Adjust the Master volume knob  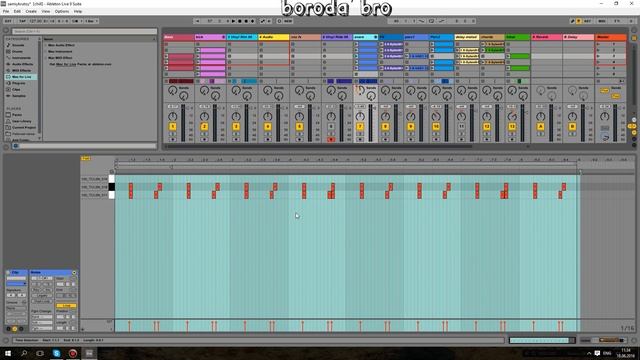[604, 116]
